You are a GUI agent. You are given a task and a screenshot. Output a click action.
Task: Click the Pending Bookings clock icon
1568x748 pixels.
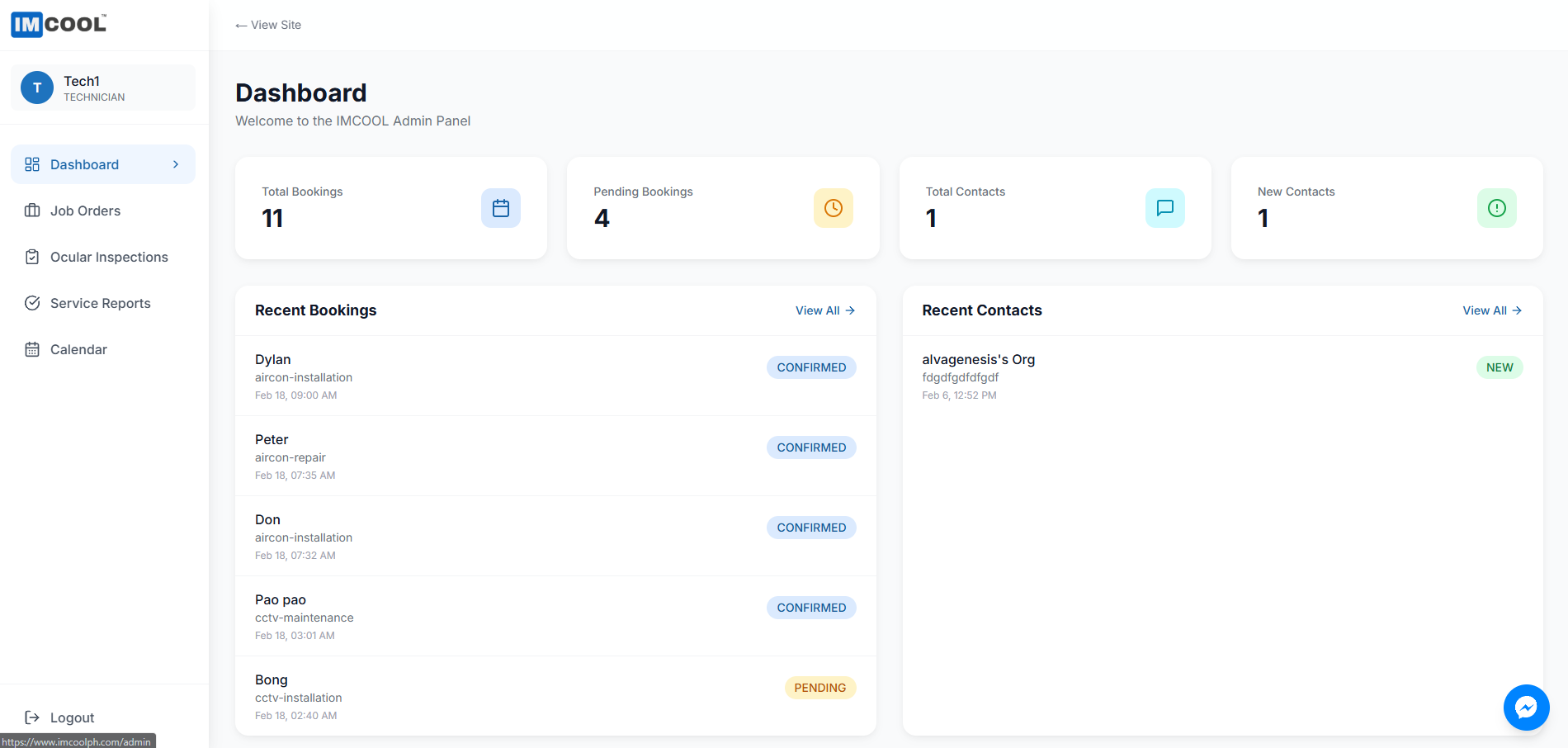833,208
